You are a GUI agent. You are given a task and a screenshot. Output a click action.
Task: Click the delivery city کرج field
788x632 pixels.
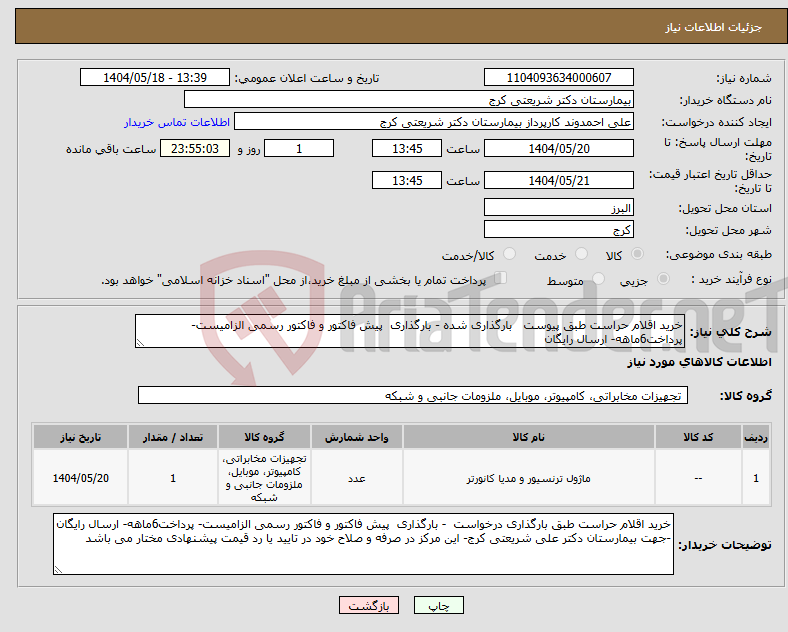coord(558,229)
